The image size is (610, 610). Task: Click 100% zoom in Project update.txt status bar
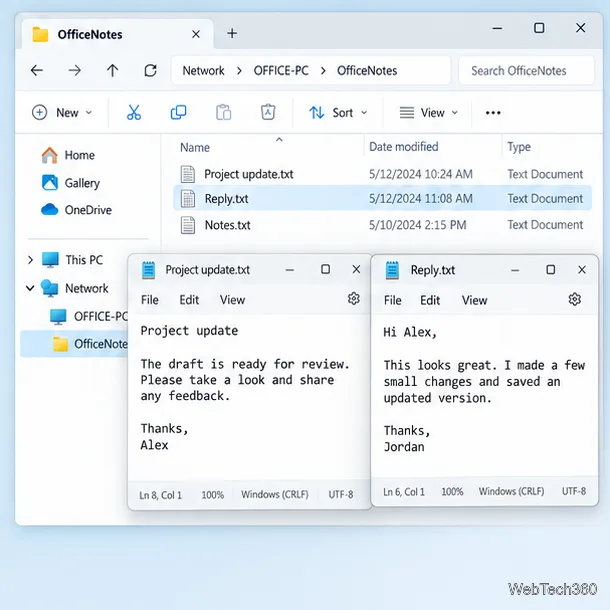[x=212, y=495]
